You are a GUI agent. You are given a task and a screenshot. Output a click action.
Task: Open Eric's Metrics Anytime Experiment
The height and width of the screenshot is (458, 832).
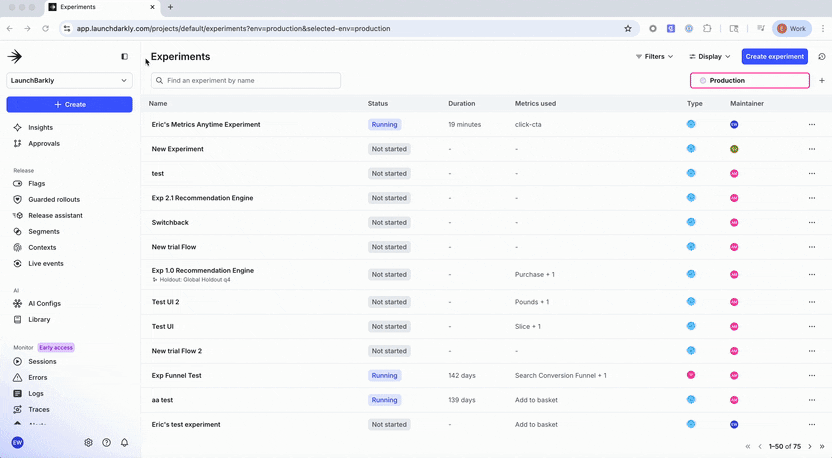click(x=205, y=125)
